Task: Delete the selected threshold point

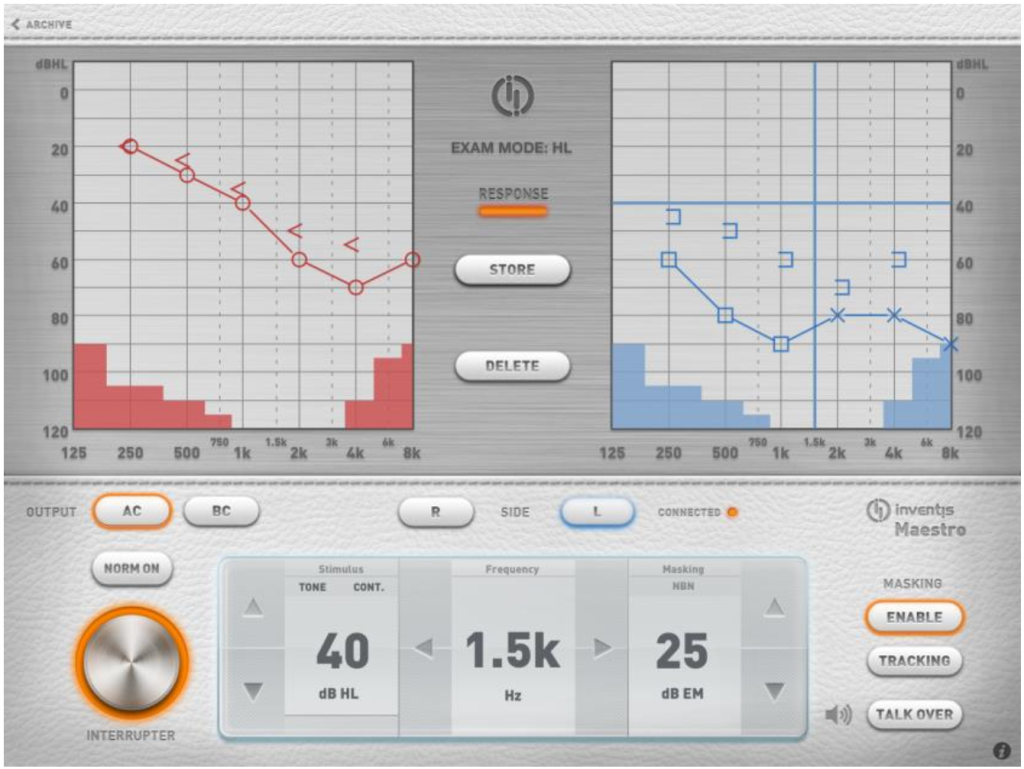Action: point(513,366)
